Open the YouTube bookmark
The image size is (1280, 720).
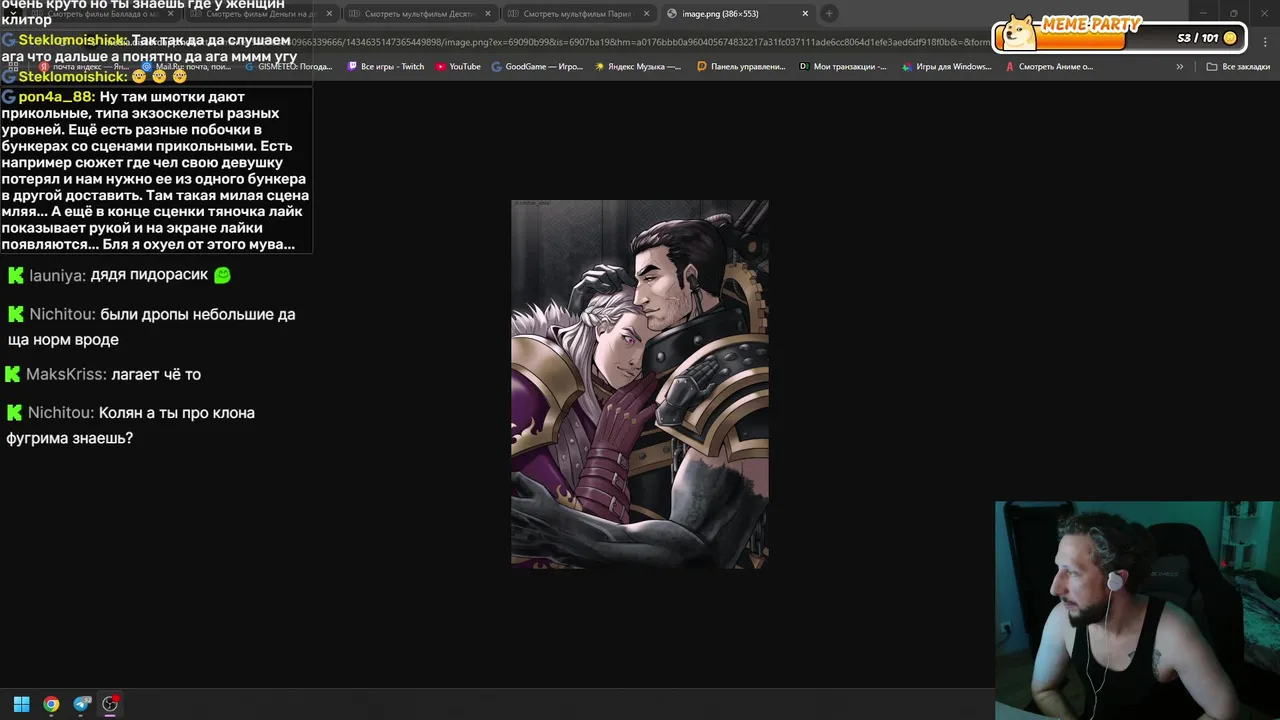coord(458,67)
